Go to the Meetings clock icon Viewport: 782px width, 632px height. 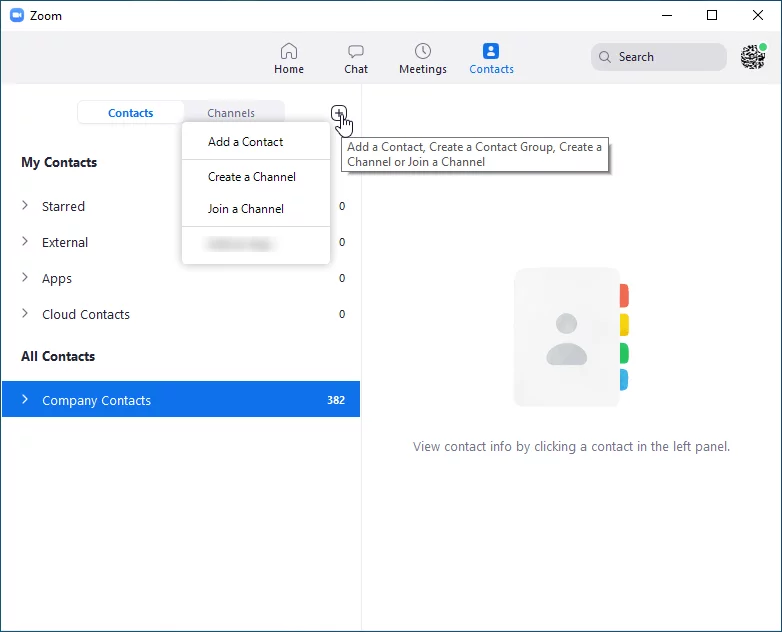click(x=423, y=51)
